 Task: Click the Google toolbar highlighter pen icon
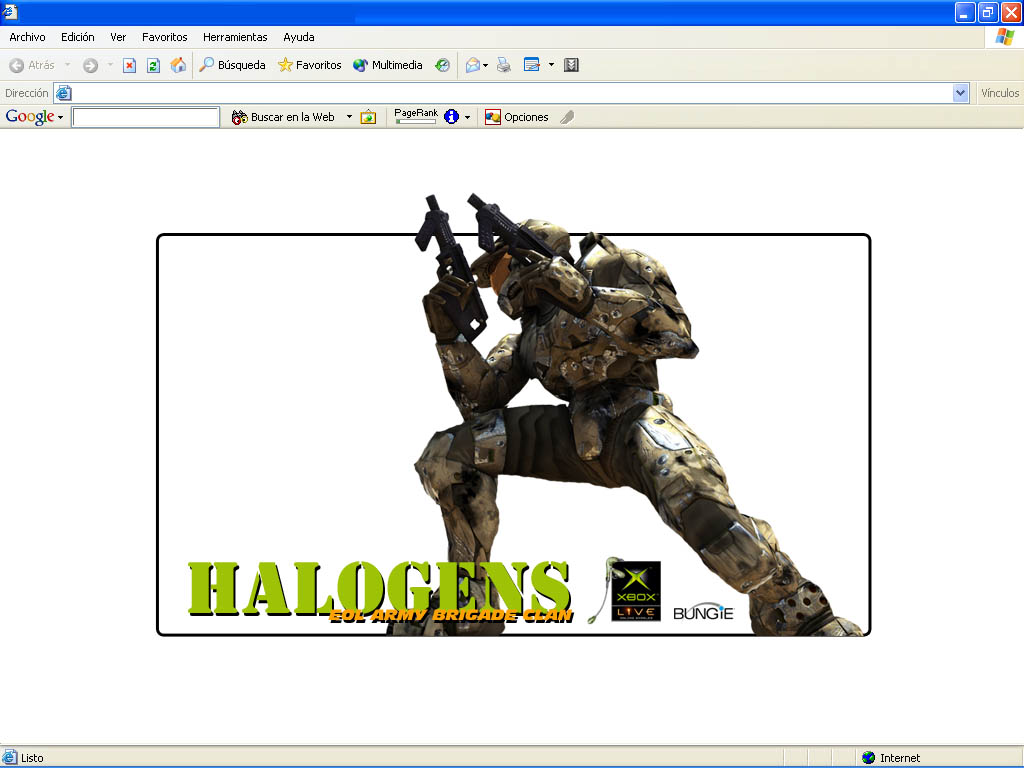coord(567,117)
